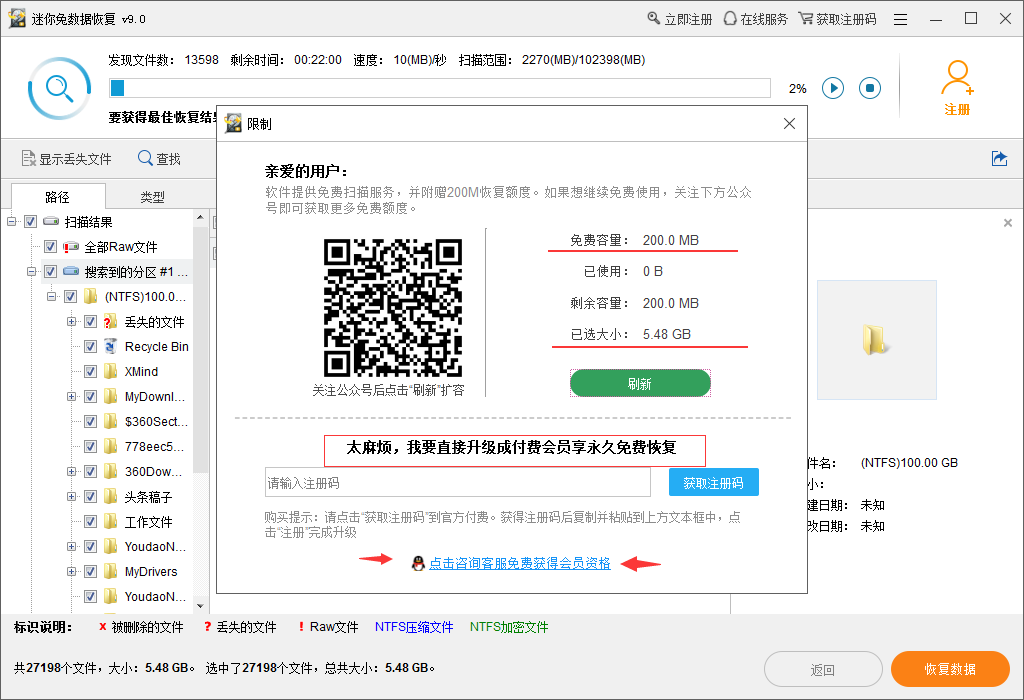
Task: Click the play/resume scan icon
Action: coord(833,88)
